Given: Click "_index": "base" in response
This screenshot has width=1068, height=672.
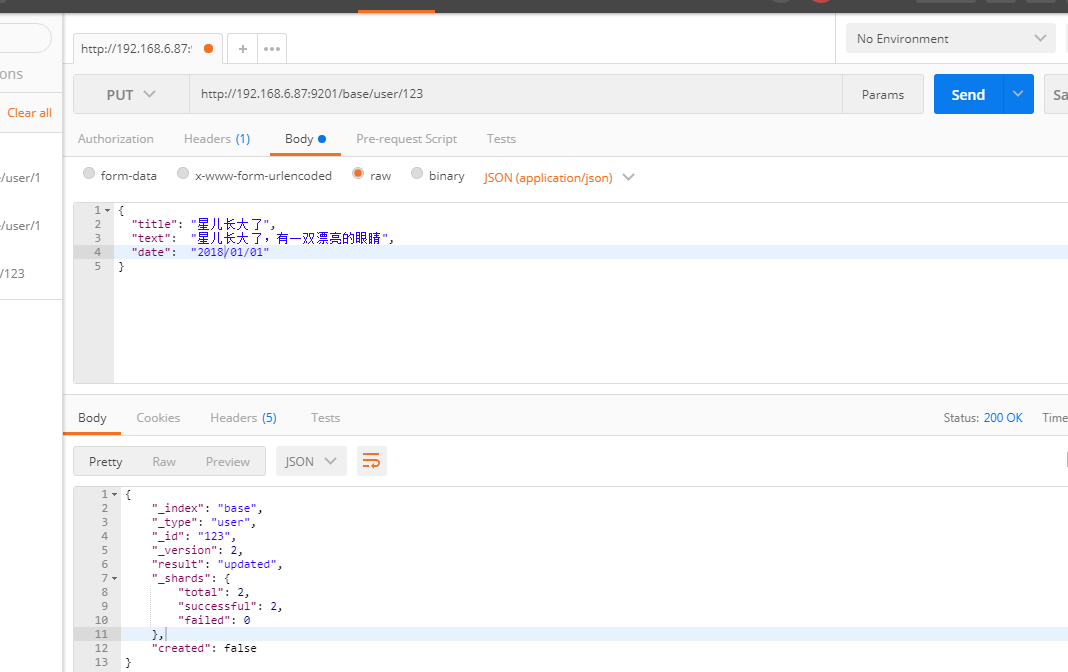Looking at the screenshot, I should (x=206, y=508).
